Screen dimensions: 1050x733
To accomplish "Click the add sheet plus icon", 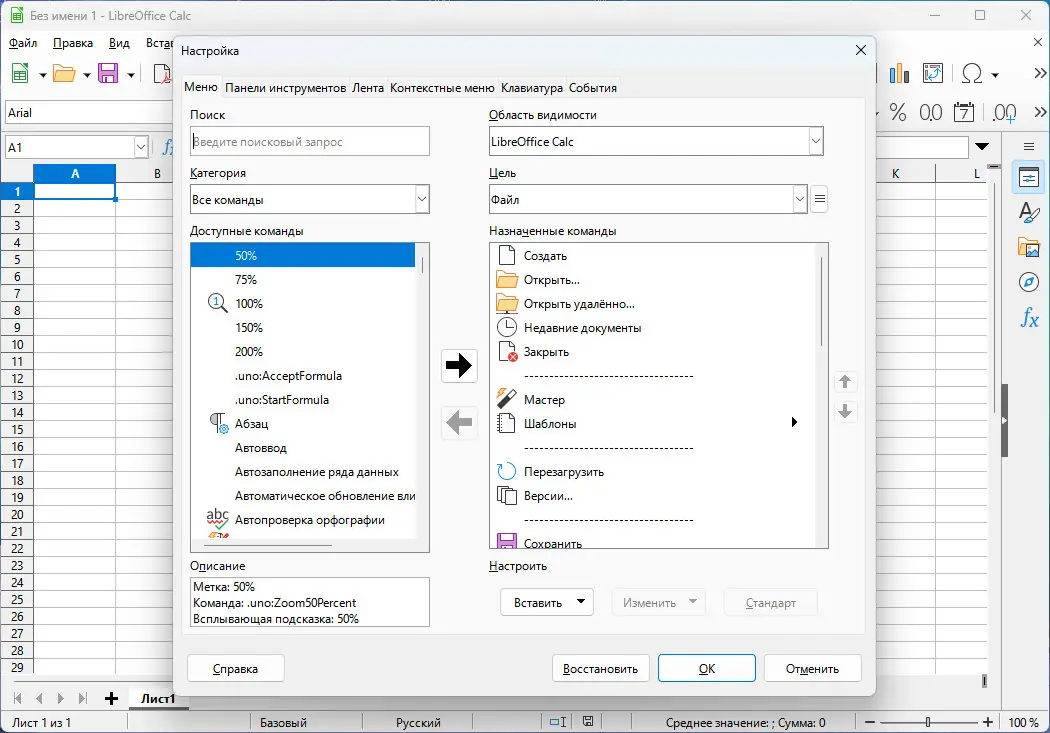I will coord(111,699).
